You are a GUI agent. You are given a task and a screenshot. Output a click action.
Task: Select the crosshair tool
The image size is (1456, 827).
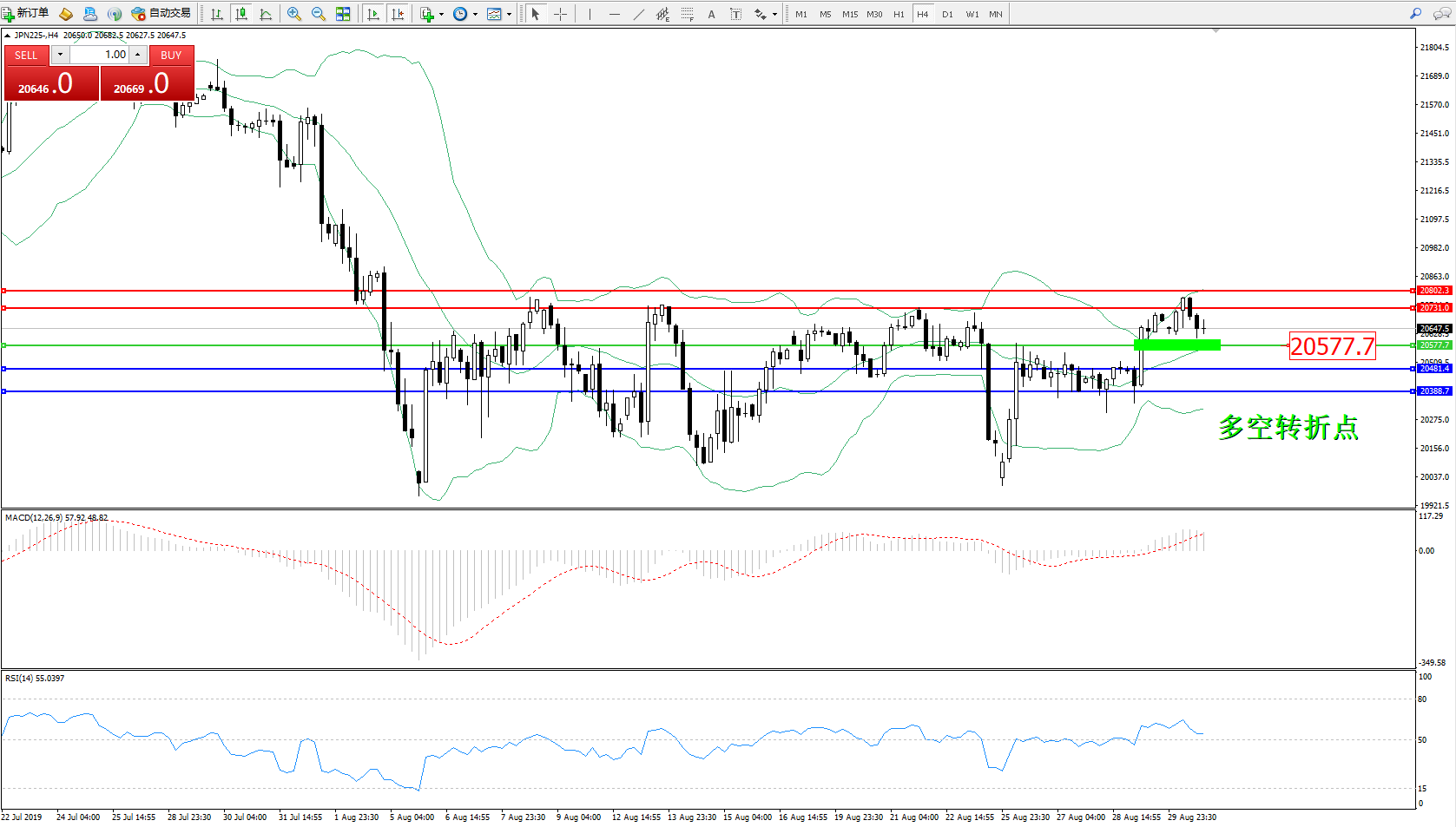click(561, 14)
